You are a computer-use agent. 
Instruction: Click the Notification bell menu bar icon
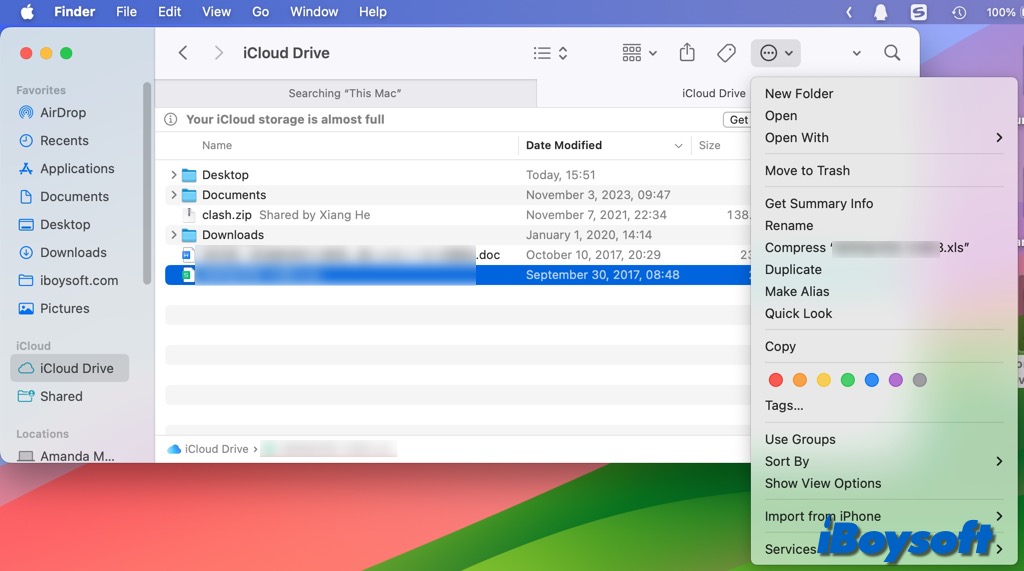[881, 12]
